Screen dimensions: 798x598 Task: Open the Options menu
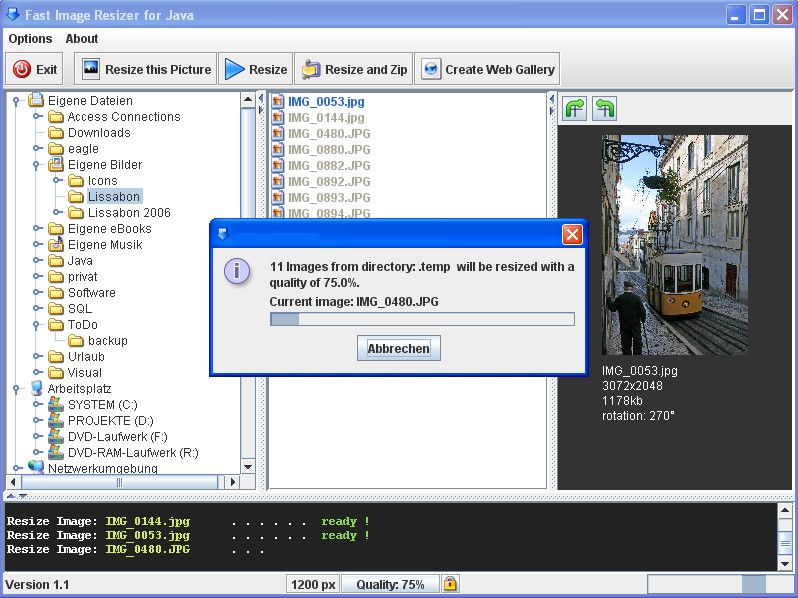(x=30, y=39)
